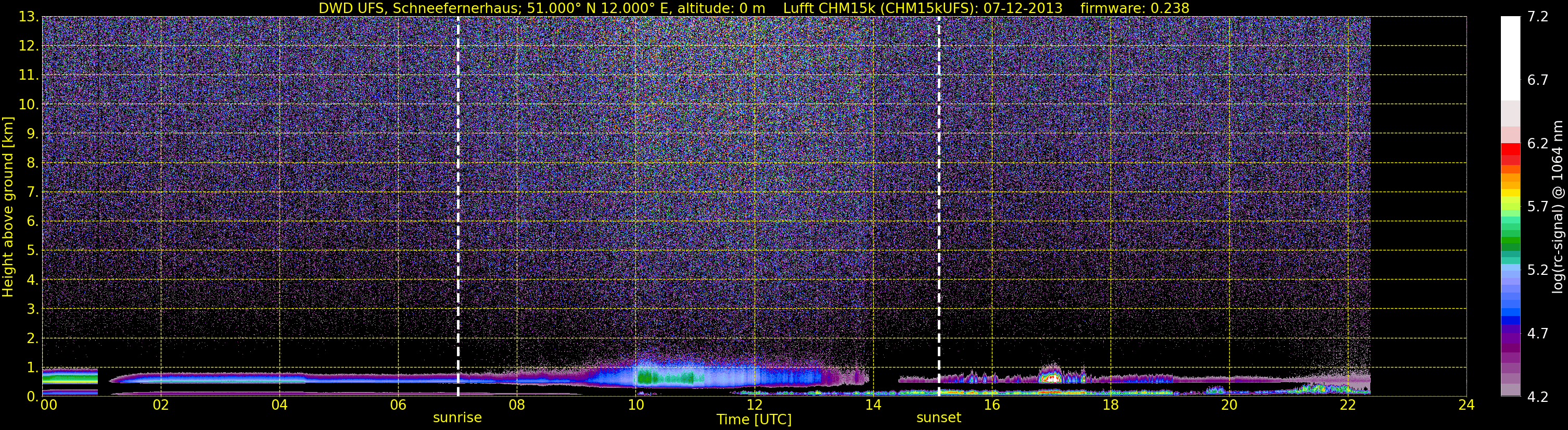Click the height axis tick label '13.'

[29, 17]
